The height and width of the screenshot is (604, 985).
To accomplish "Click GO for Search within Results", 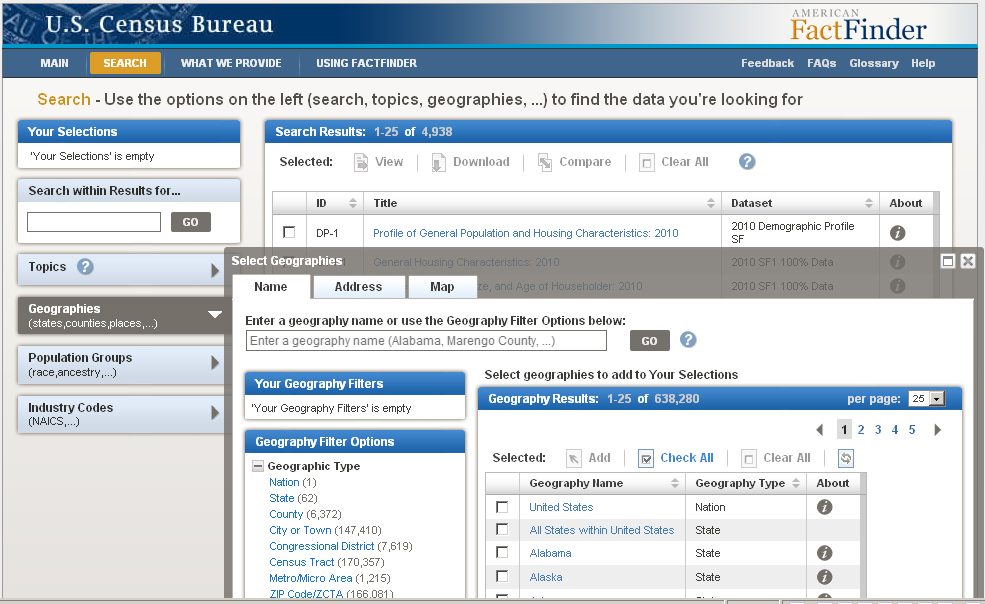I will (x=190, y=222).
